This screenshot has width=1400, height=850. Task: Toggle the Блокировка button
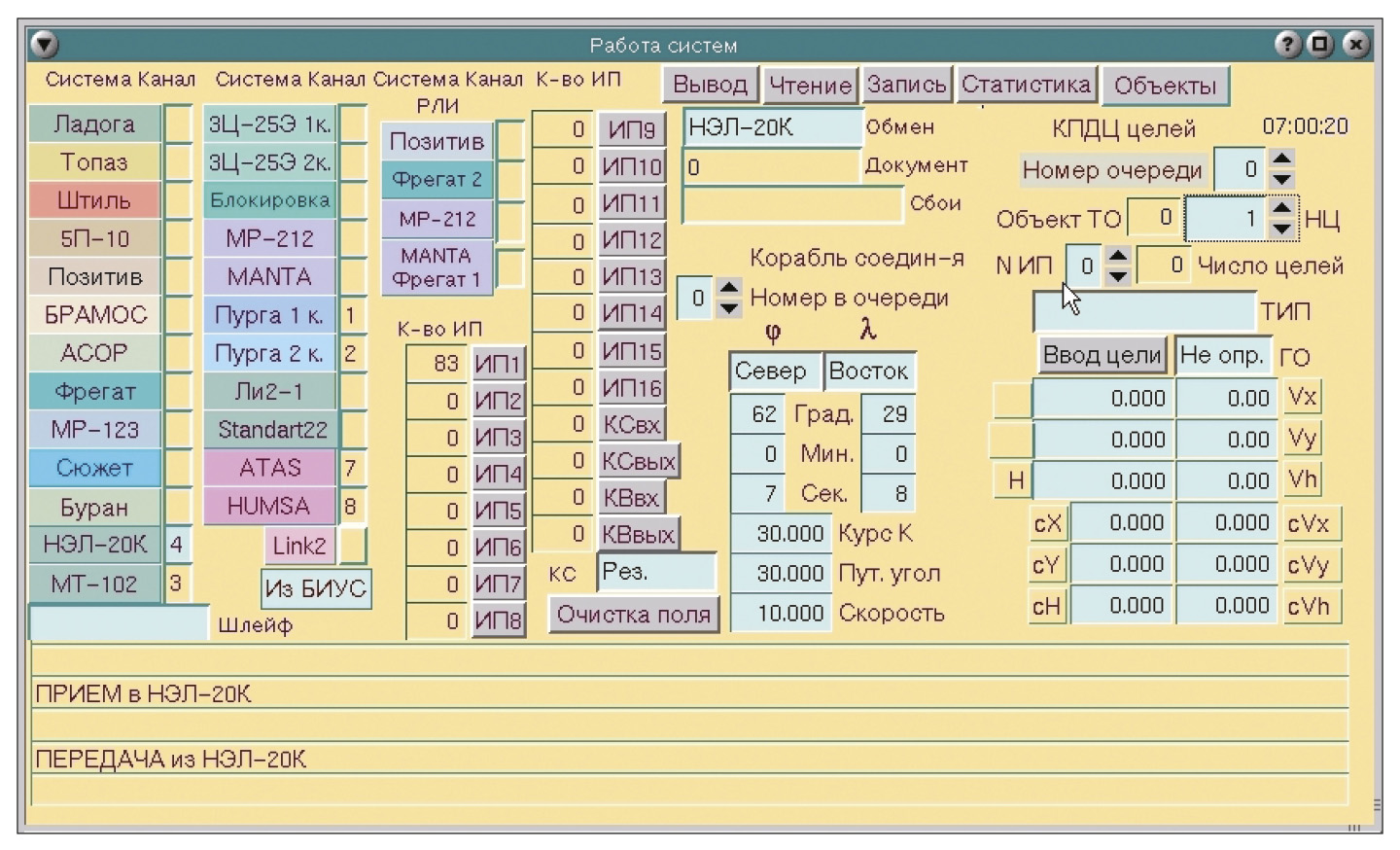click(269, 200)
